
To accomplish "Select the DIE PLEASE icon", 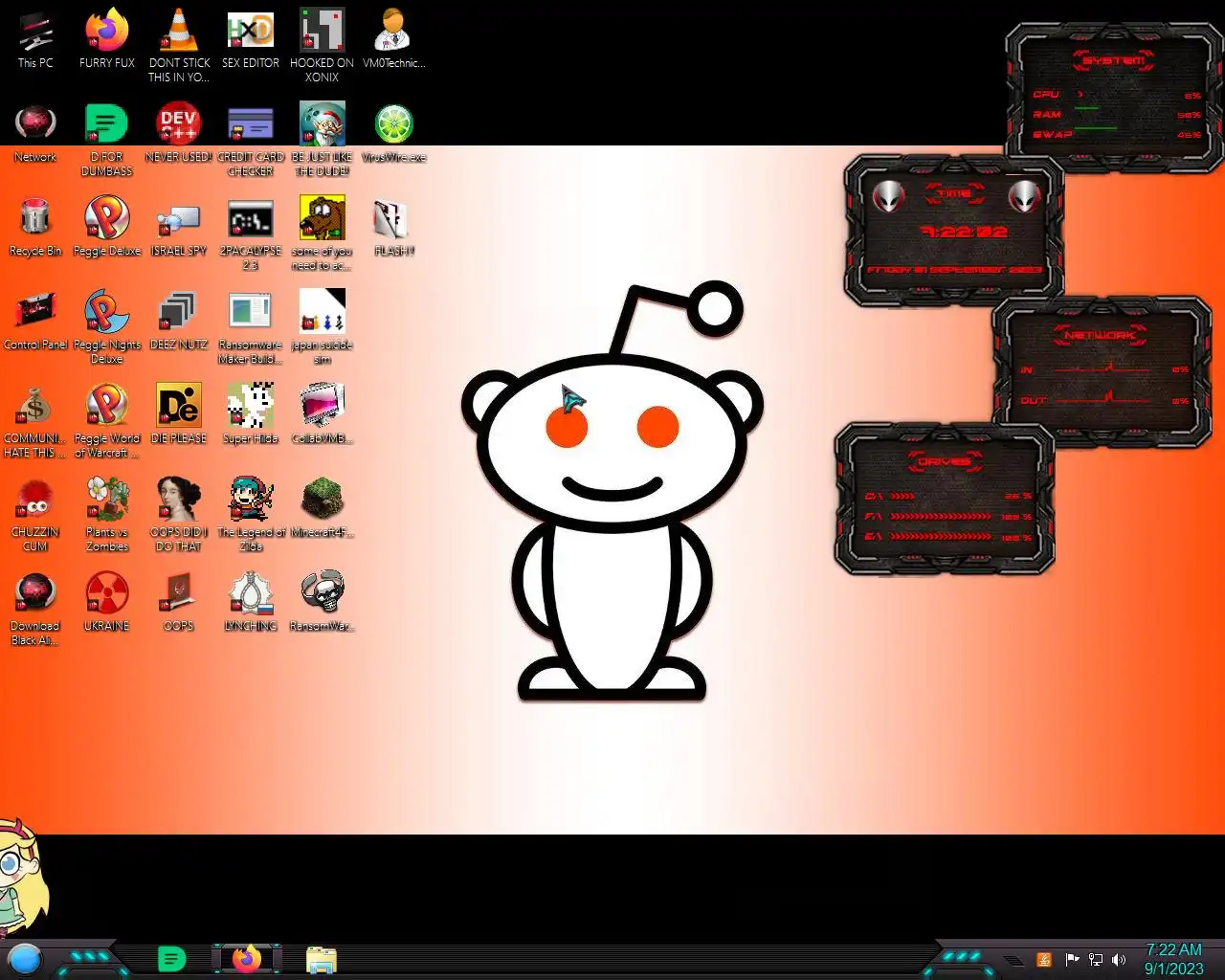I will (179, 415).
